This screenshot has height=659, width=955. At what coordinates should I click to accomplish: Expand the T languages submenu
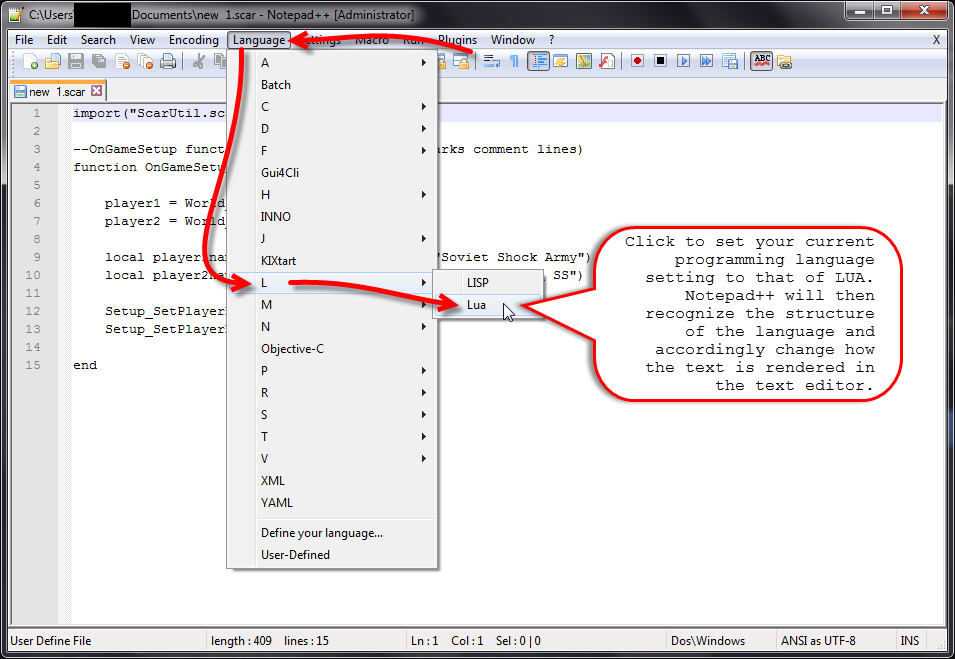click(x=343, y=436)
